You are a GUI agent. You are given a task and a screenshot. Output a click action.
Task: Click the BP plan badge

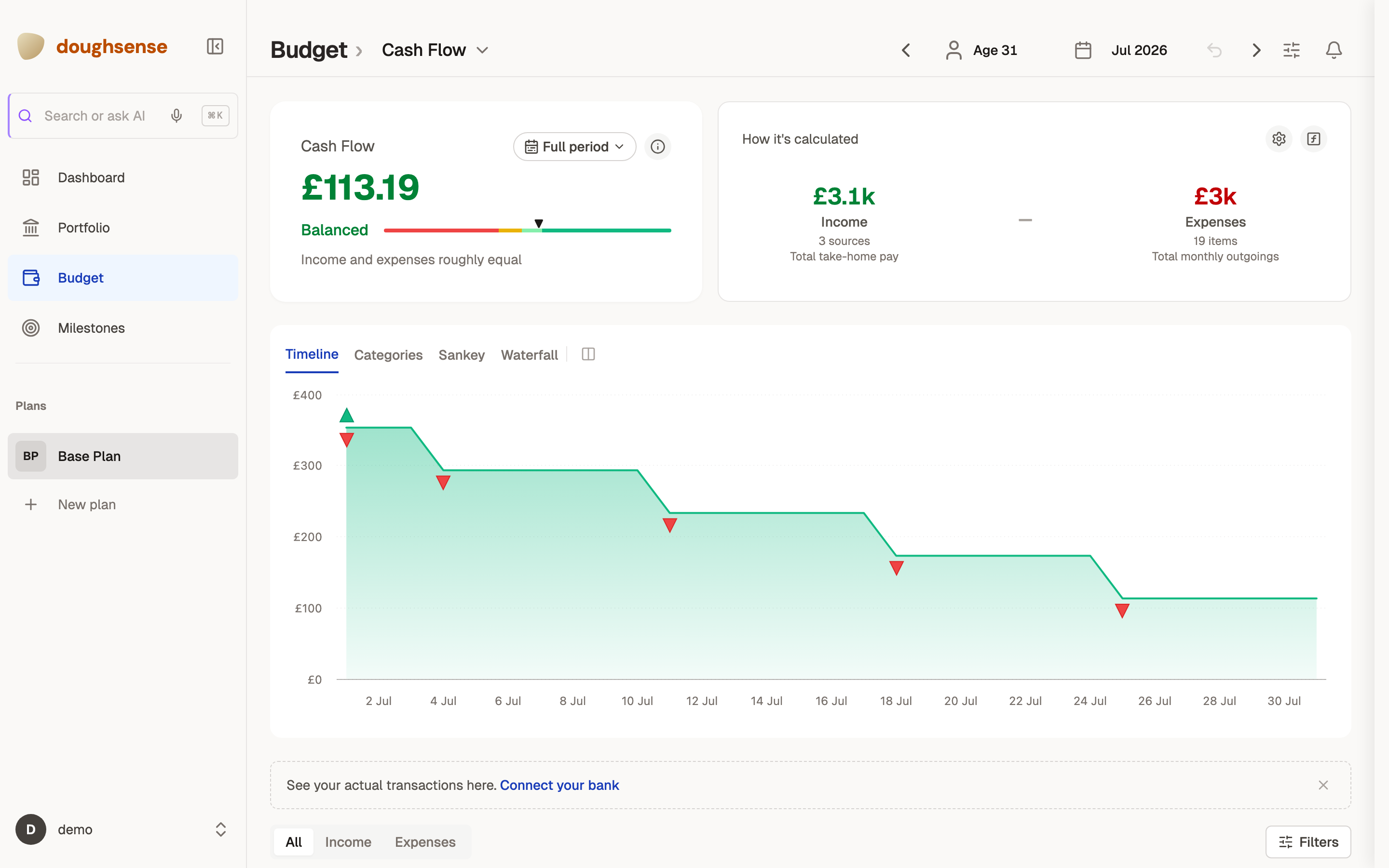[x=31, y=456]
